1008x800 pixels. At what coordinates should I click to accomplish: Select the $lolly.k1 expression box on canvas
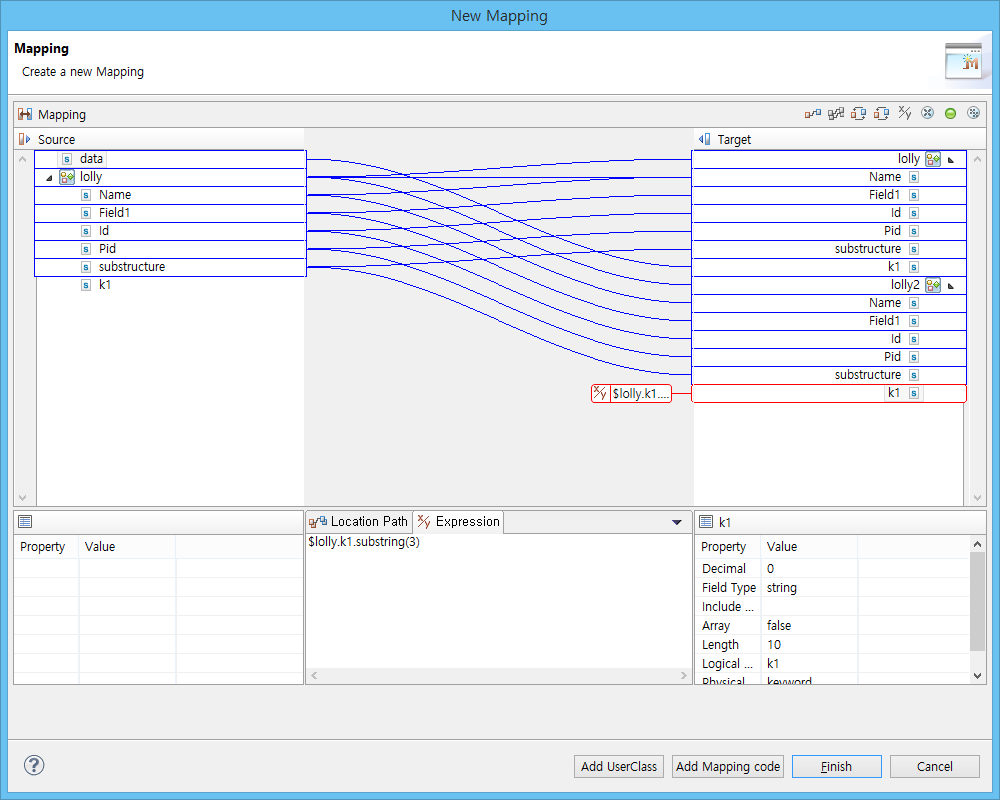click(630, 393)
